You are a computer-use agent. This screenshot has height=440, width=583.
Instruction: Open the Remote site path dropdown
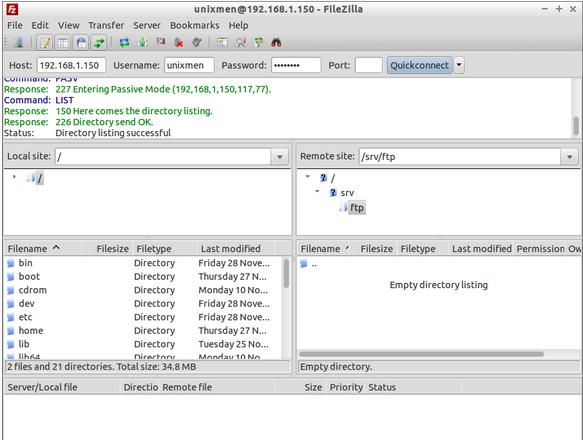pyautogui.click(x=569, y=157)
